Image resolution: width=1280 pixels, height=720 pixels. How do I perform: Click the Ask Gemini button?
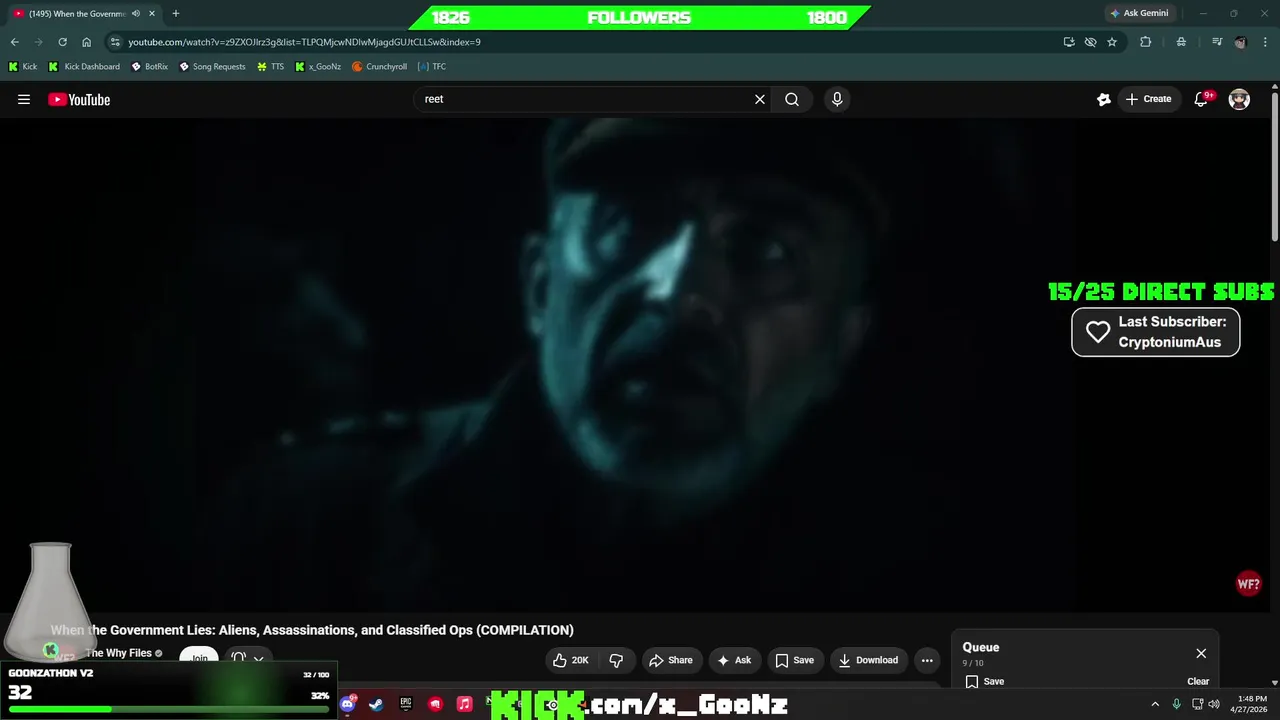coord(1139,13)
